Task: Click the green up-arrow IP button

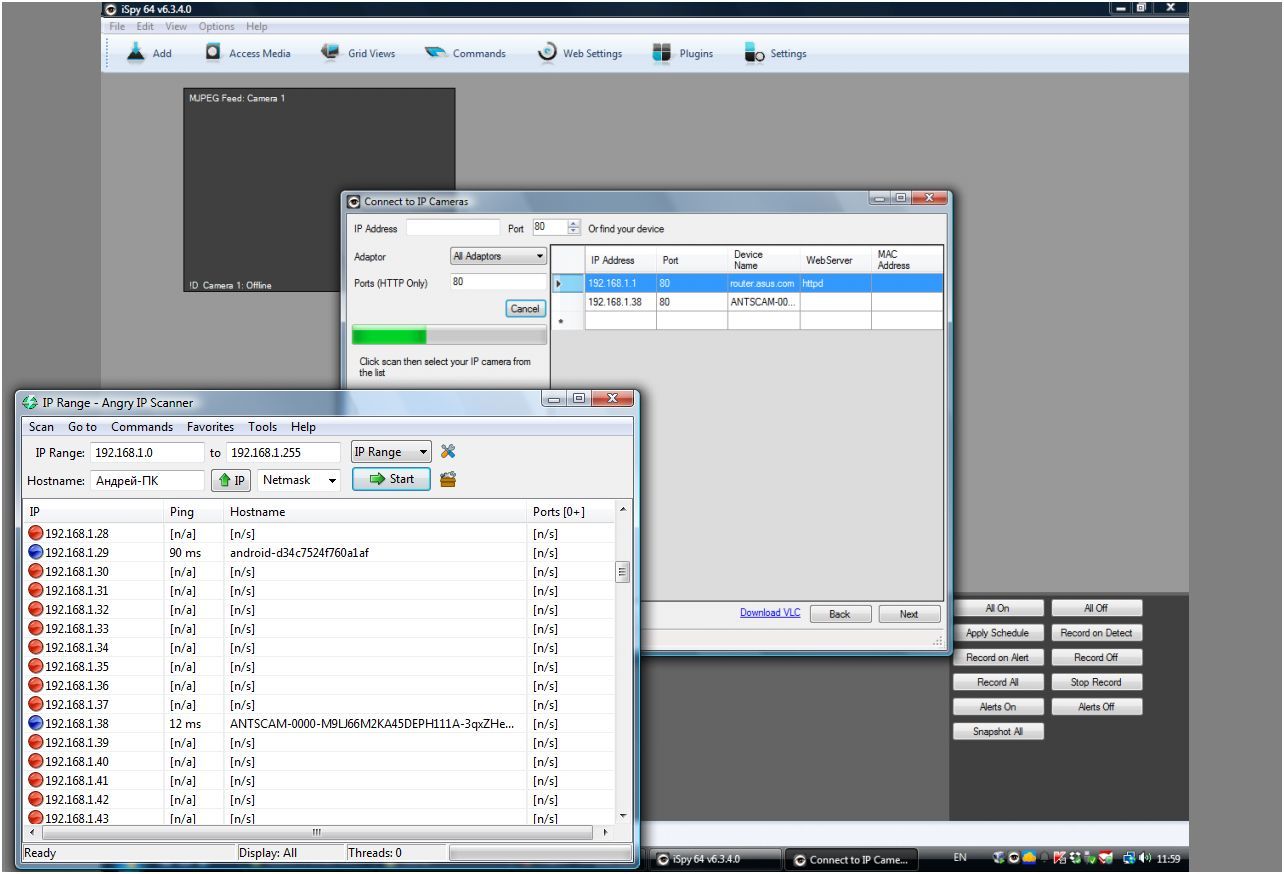Action: pyautogui.click(x=230, y=480)
